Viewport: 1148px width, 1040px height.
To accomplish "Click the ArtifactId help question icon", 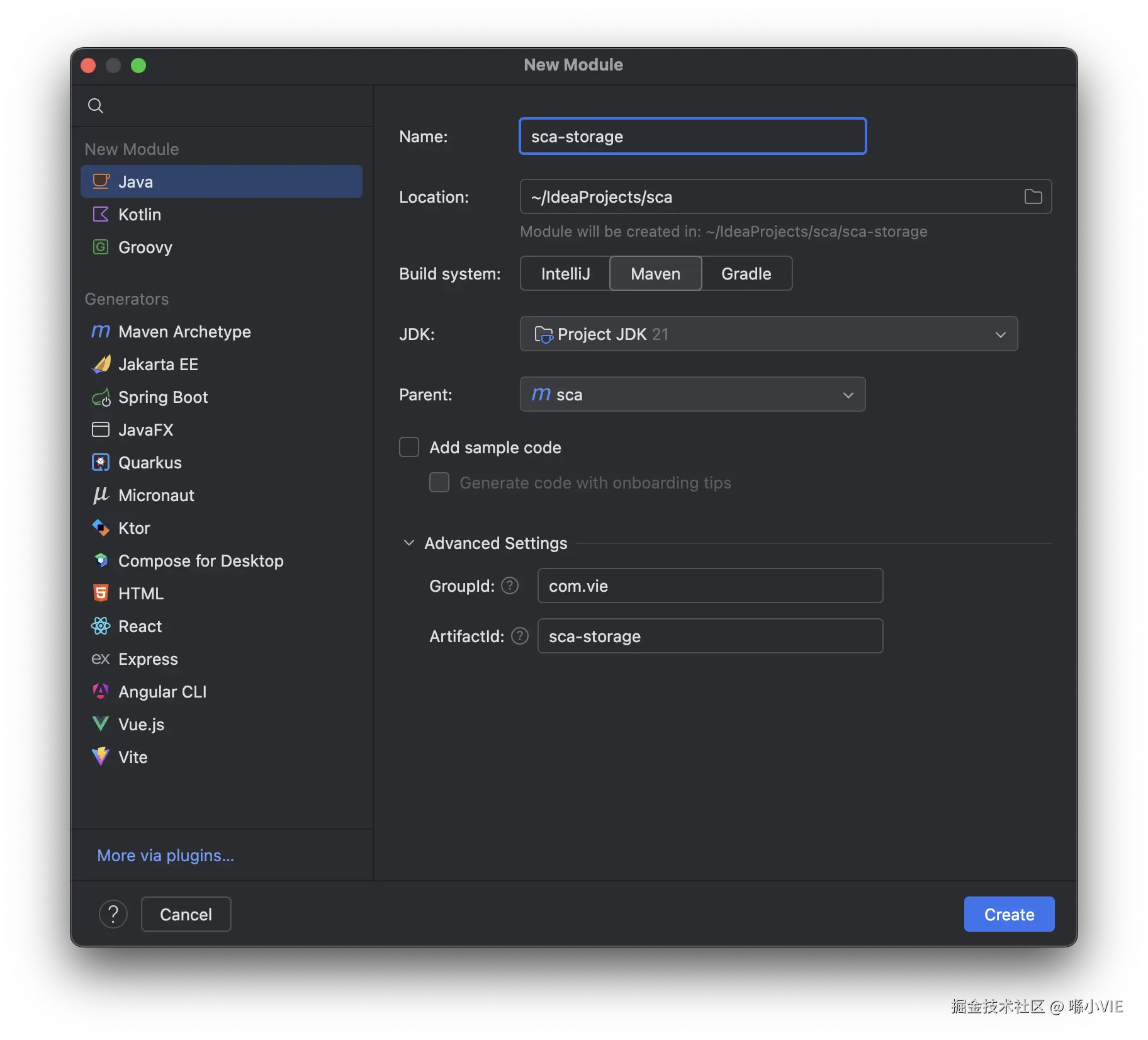I will pos(520,636).
